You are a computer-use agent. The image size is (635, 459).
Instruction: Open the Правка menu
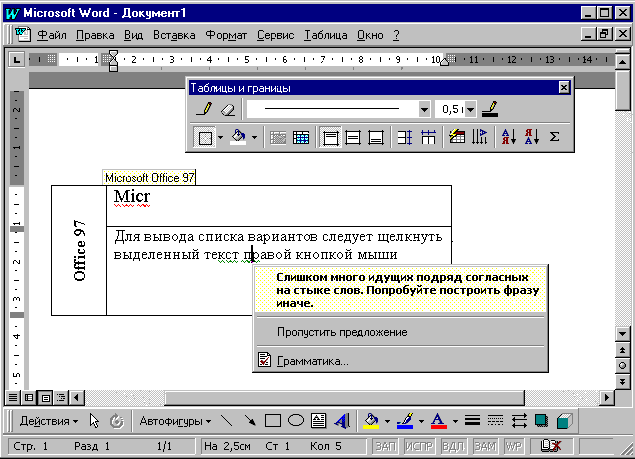[x=95, y=35]
